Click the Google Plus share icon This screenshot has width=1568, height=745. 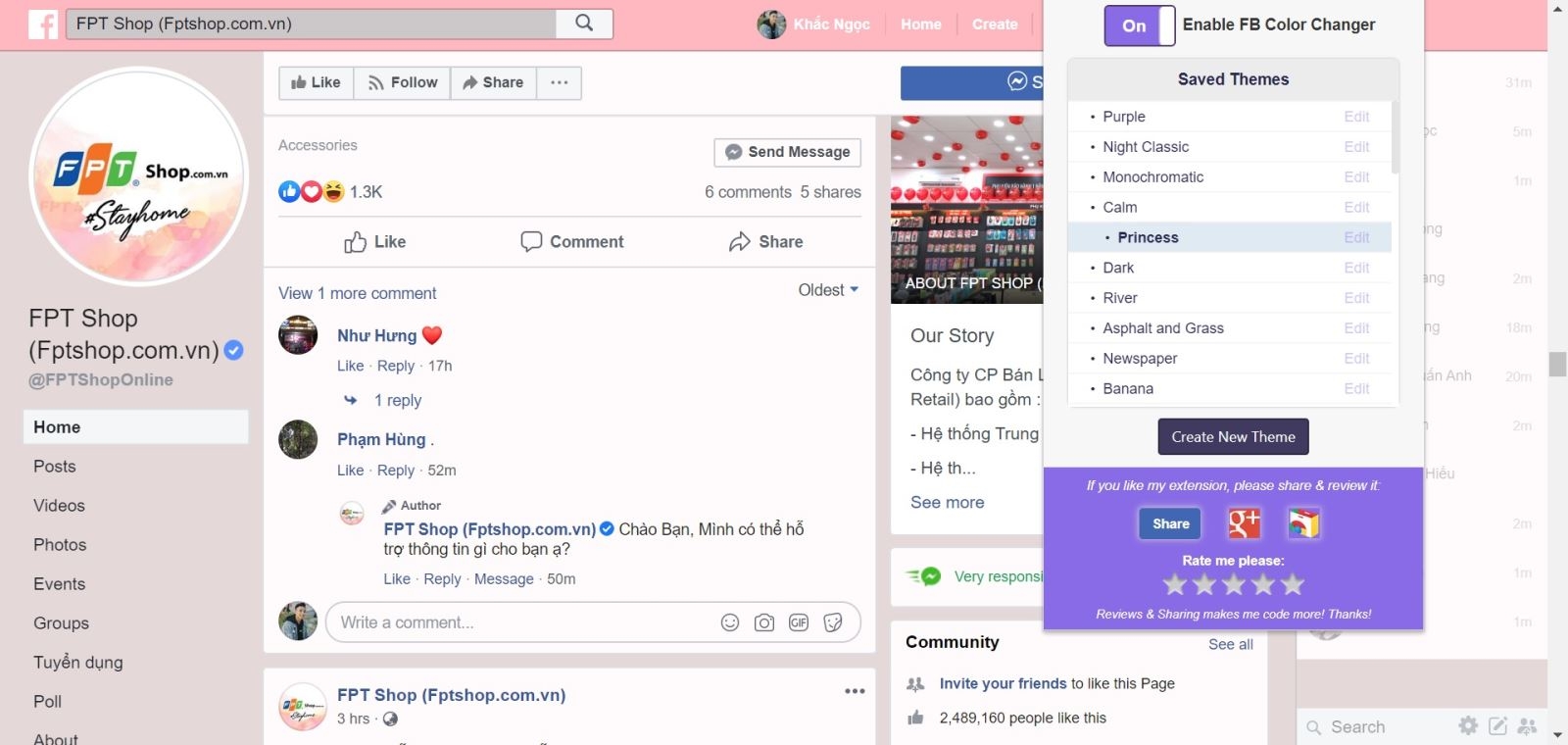[x=1244, y=523]
